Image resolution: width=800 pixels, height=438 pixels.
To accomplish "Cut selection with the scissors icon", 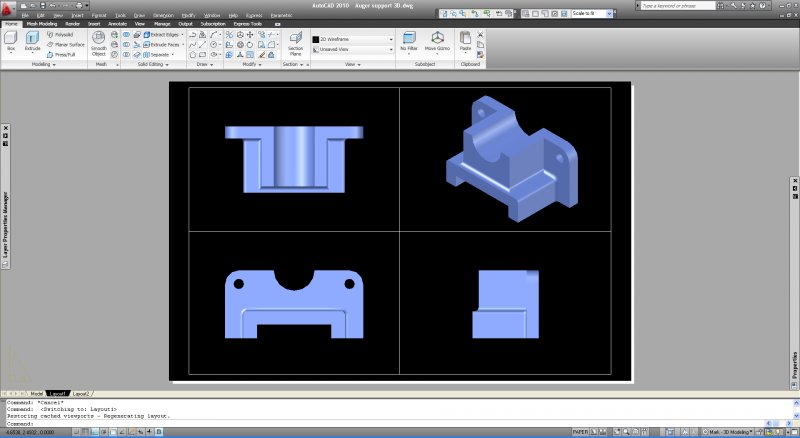I will coord(480,35).
